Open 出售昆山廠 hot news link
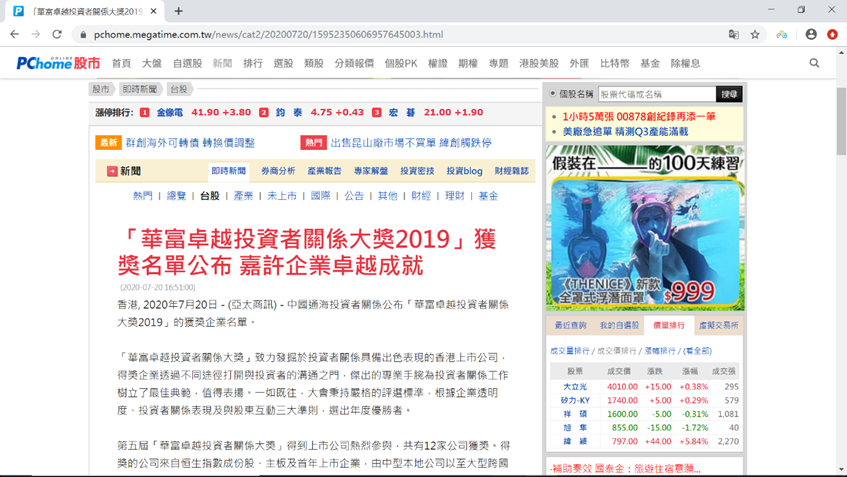 tap(411, 143)
